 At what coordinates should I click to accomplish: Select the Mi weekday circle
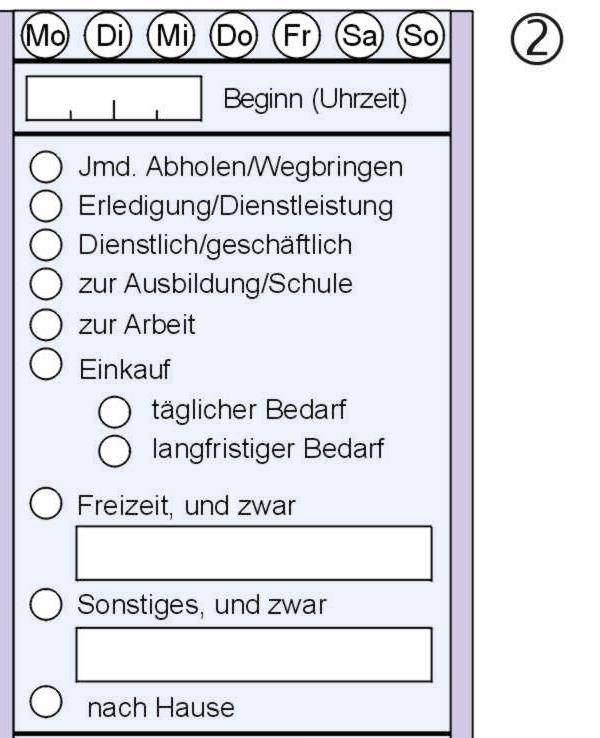171,35
